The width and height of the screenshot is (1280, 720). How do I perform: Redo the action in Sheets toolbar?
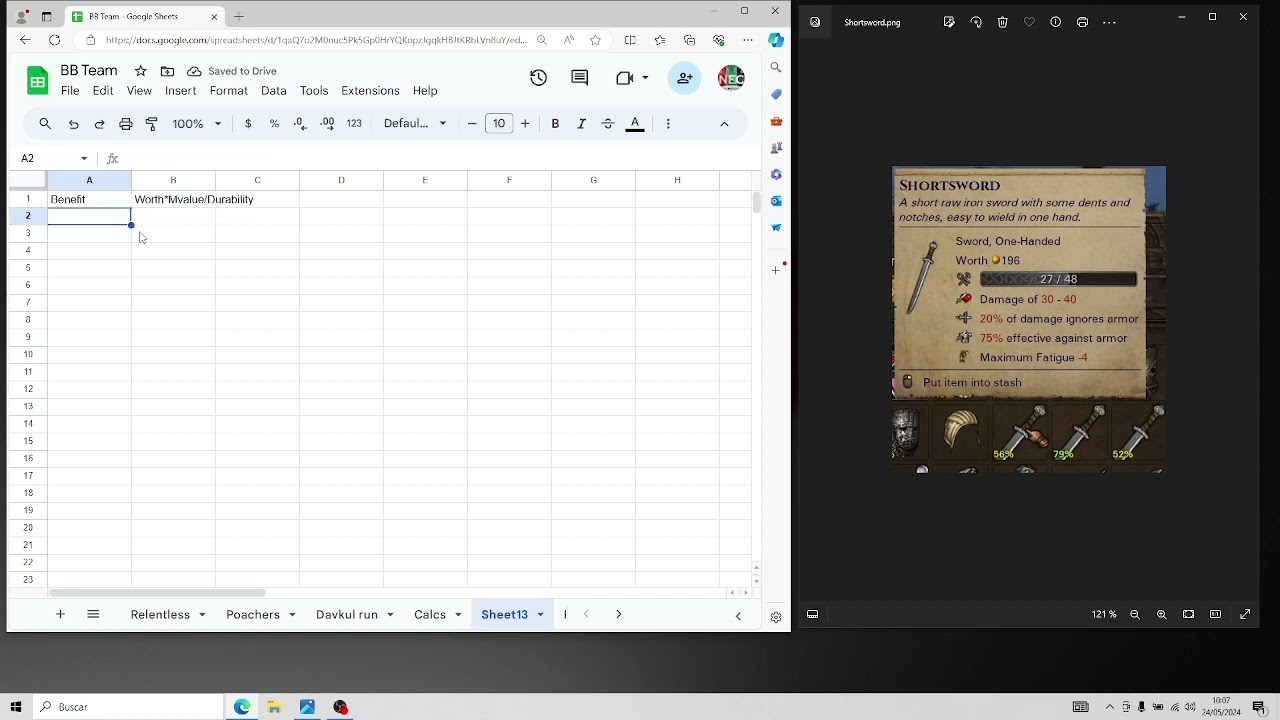(x=99, y=124)
